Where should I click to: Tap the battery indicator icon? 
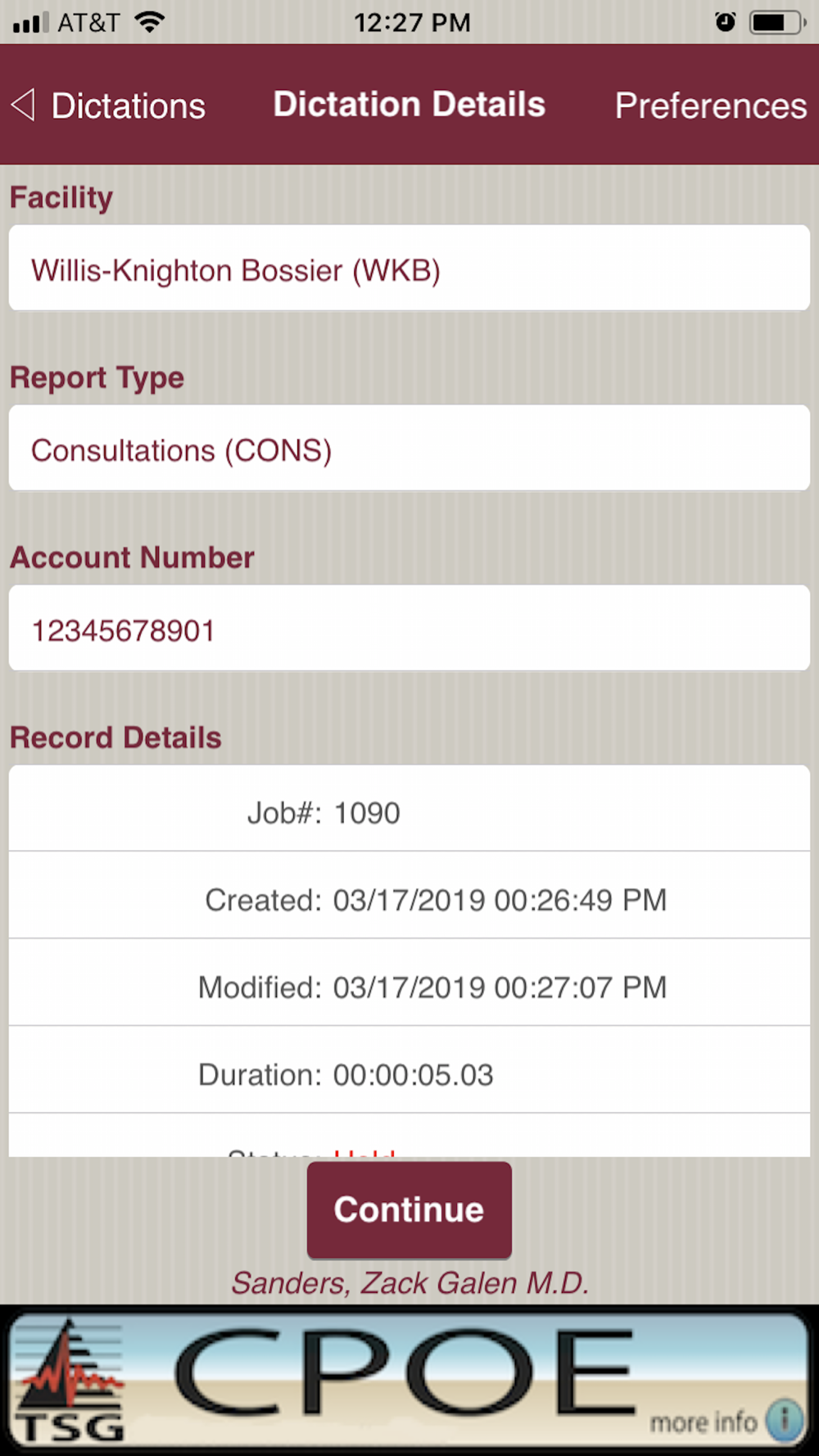(x=776, y=22)
